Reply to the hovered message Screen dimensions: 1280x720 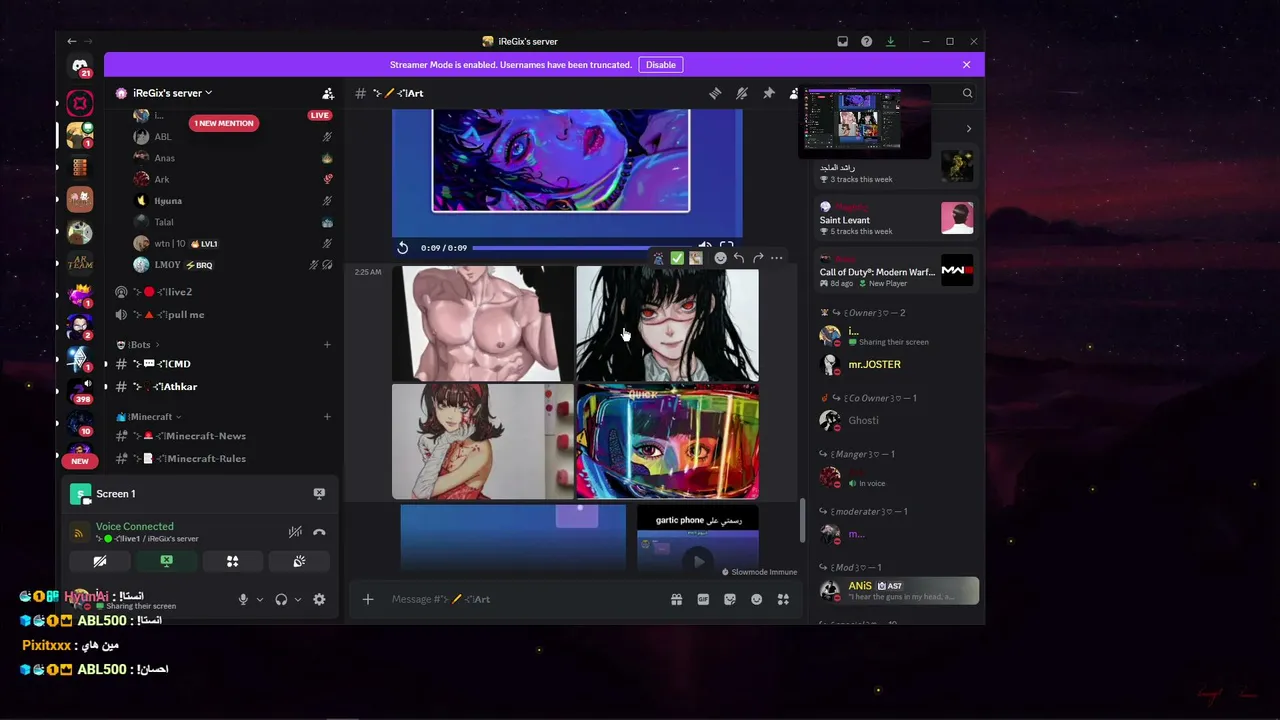(x=739, y=258)
